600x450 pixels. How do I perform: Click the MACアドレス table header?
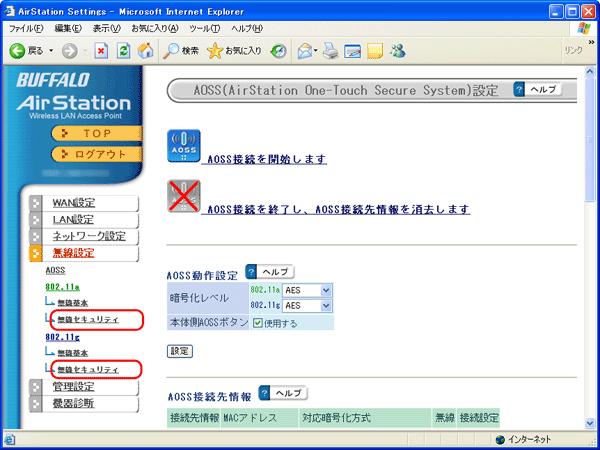[x=259, y=418]
